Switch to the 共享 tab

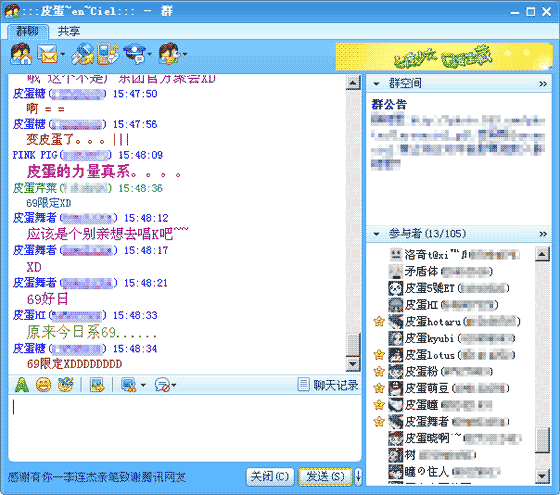(x=69, y=31)
